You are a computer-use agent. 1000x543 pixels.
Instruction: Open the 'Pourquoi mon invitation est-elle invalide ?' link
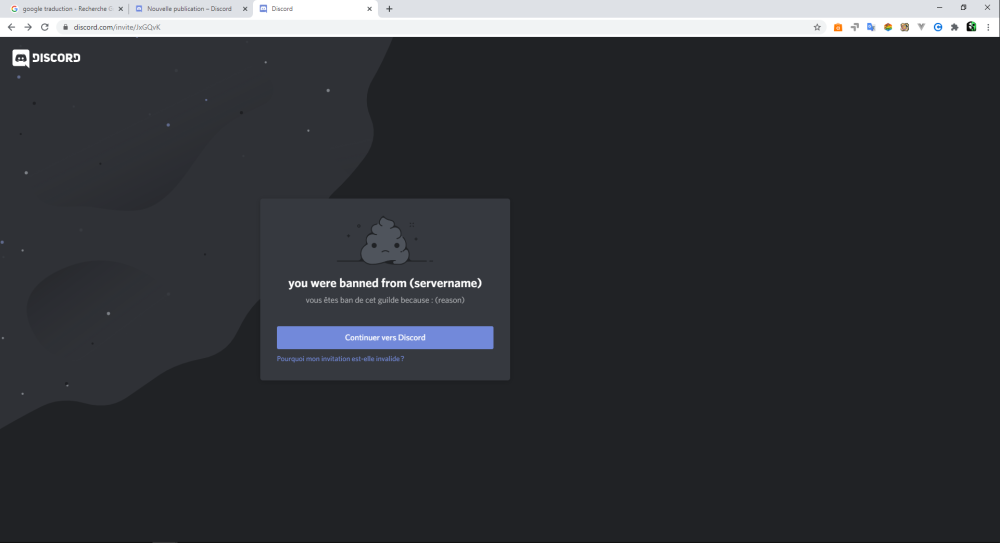tap(340, 358)
